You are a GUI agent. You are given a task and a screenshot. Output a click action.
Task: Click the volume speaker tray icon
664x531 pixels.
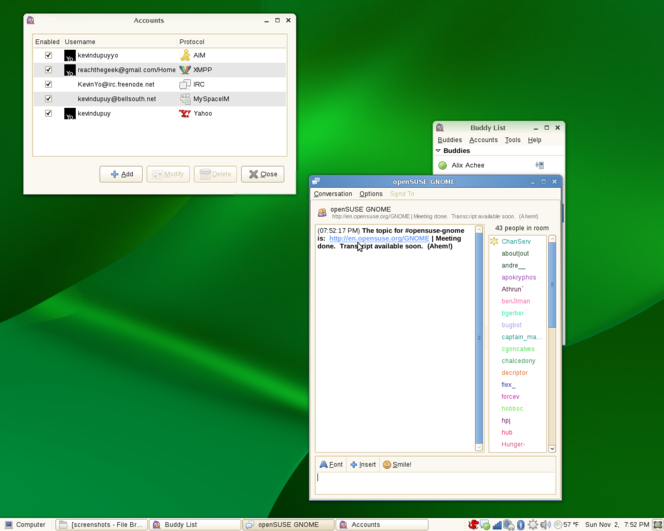[545, 525]
